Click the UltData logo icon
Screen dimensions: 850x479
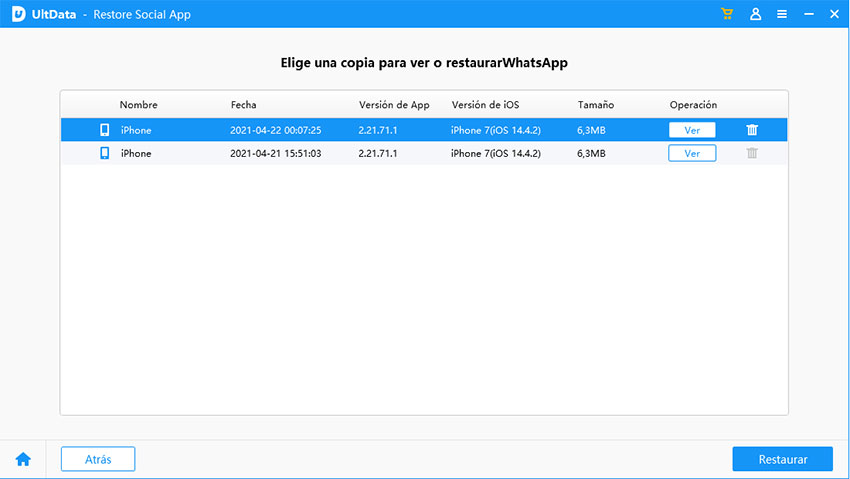point(18,14)
